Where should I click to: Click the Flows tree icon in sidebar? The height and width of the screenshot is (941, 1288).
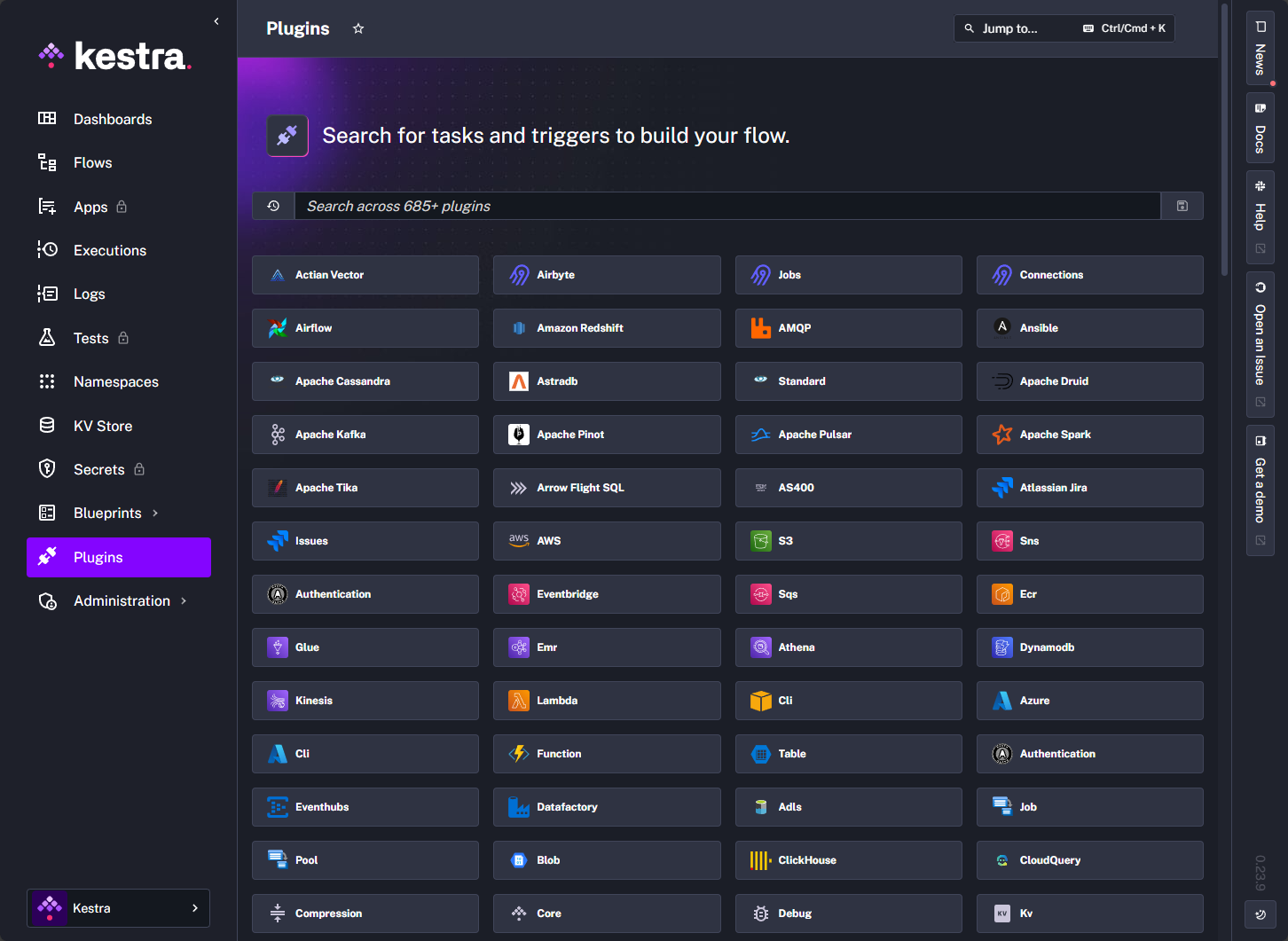(x=47, y=162)
